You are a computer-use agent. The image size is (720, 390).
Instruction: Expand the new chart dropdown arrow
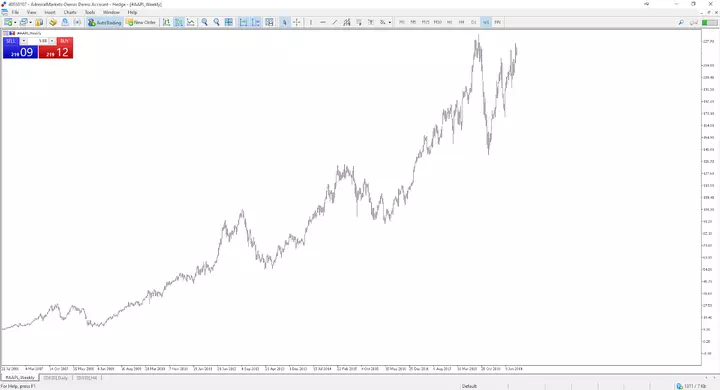(15, 23)
